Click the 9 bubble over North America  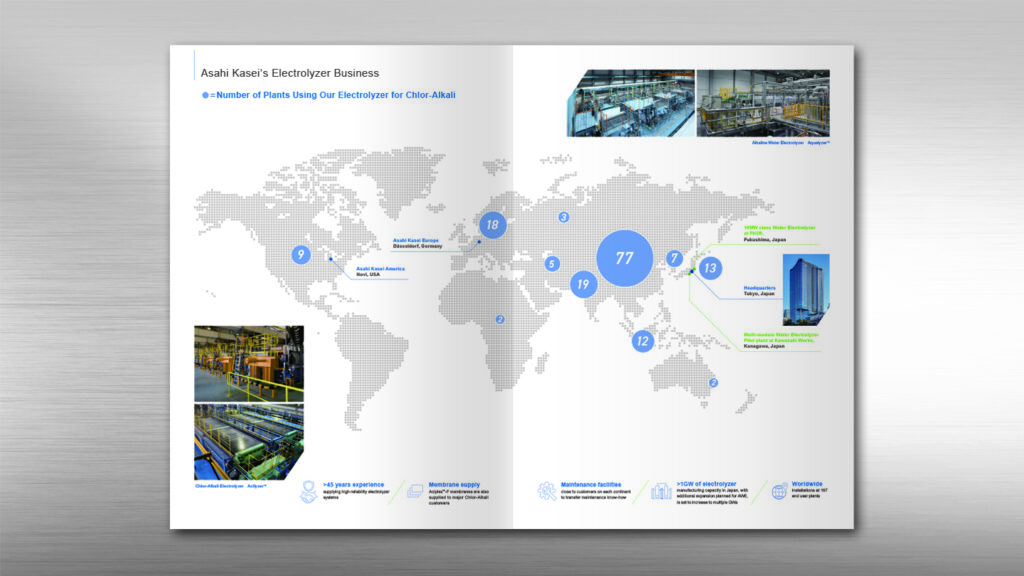[x=300, y=255]
